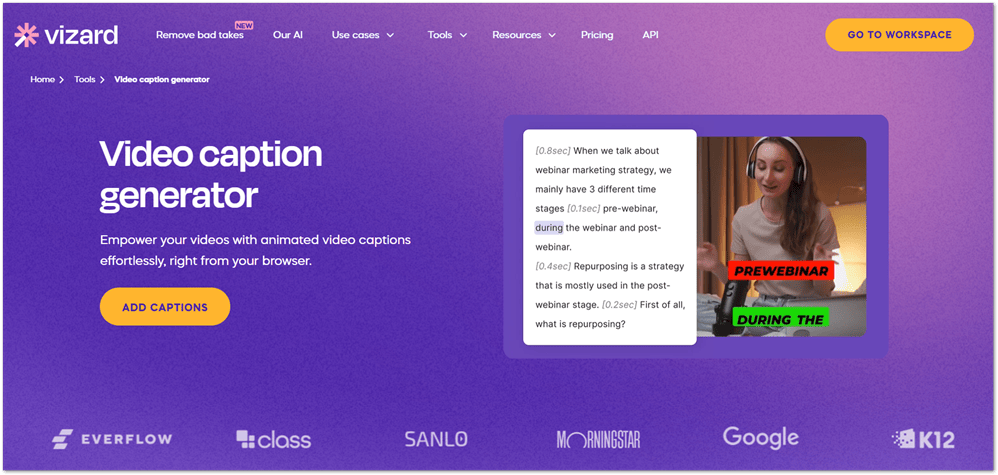The height and width of the screenshot is (475, 998).
Task: Click the NEW badge above Remove bad takes
Action: tap(244, 25)
